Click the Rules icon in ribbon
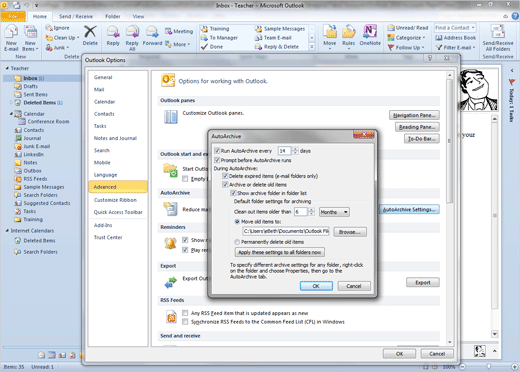Screen dimensions: 520x372 (349, 32)
